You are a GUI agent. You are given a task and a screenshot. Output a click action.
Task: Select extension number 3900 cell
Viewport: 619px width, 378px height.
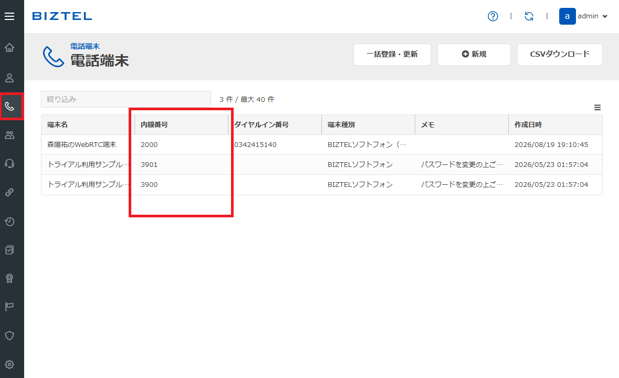(149, 184)
